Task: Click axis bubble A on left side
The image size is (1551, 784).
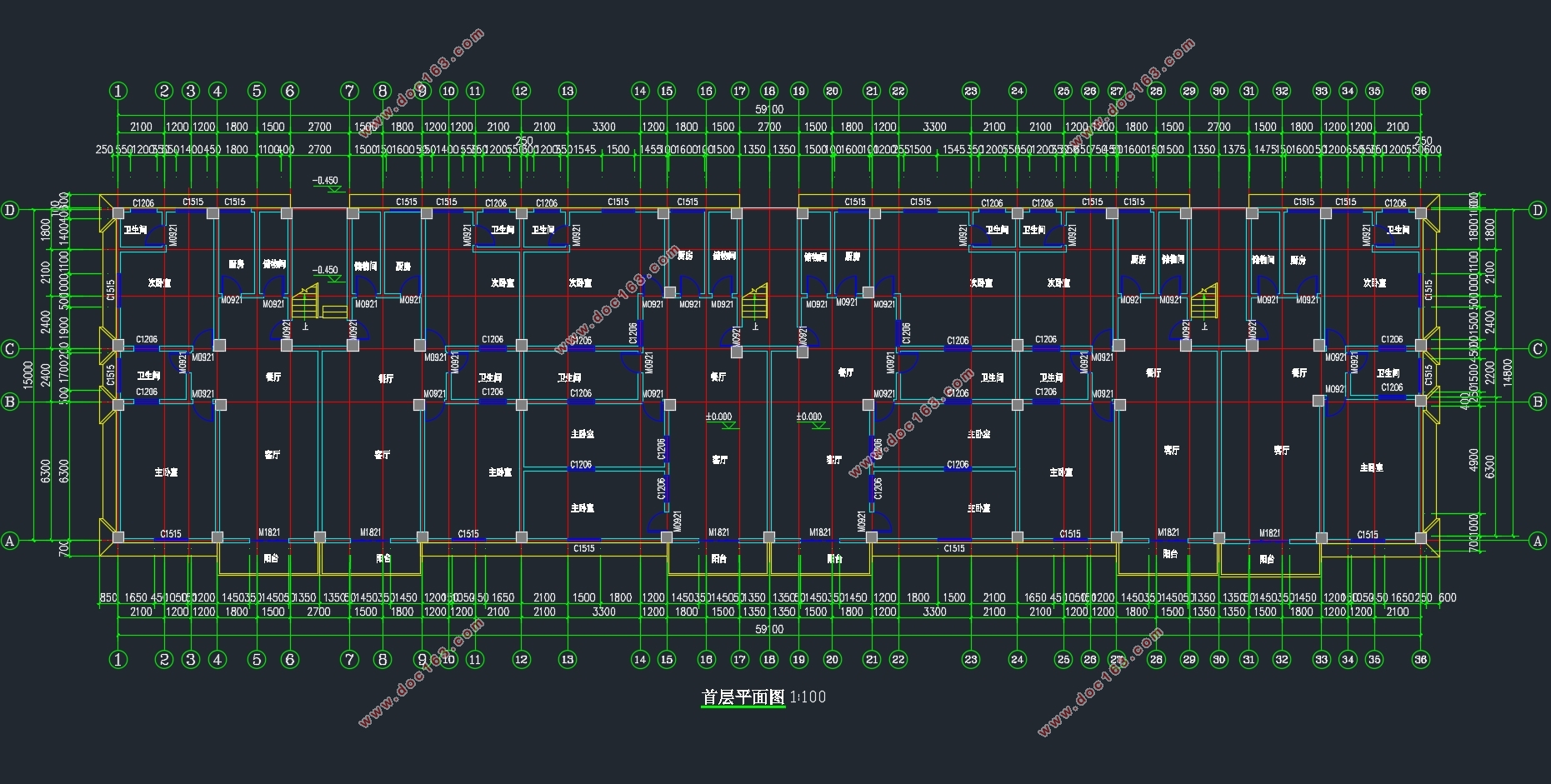Action: (10, 542)
